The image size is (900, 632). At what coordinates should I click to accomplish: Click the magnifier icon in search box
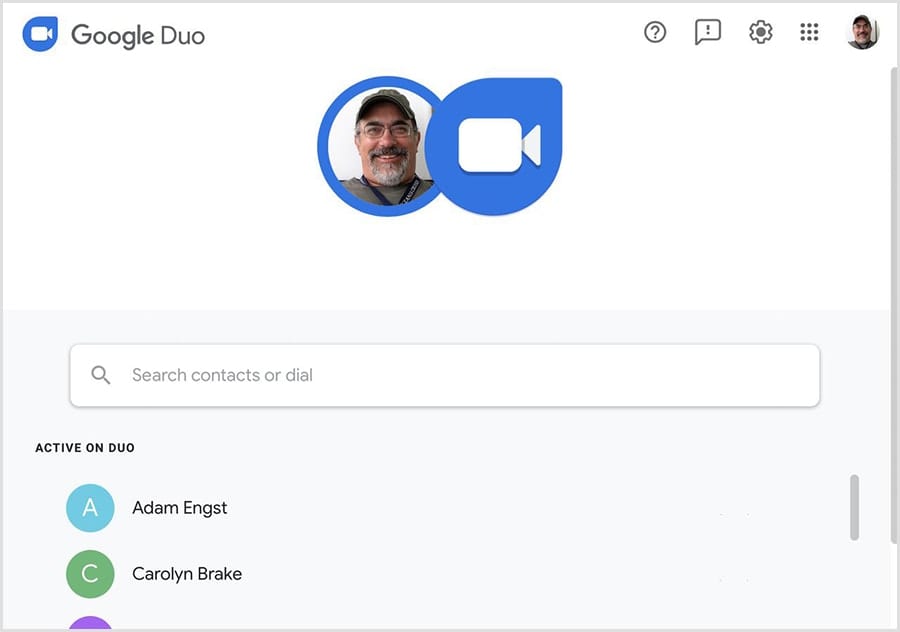click(101, 375)
